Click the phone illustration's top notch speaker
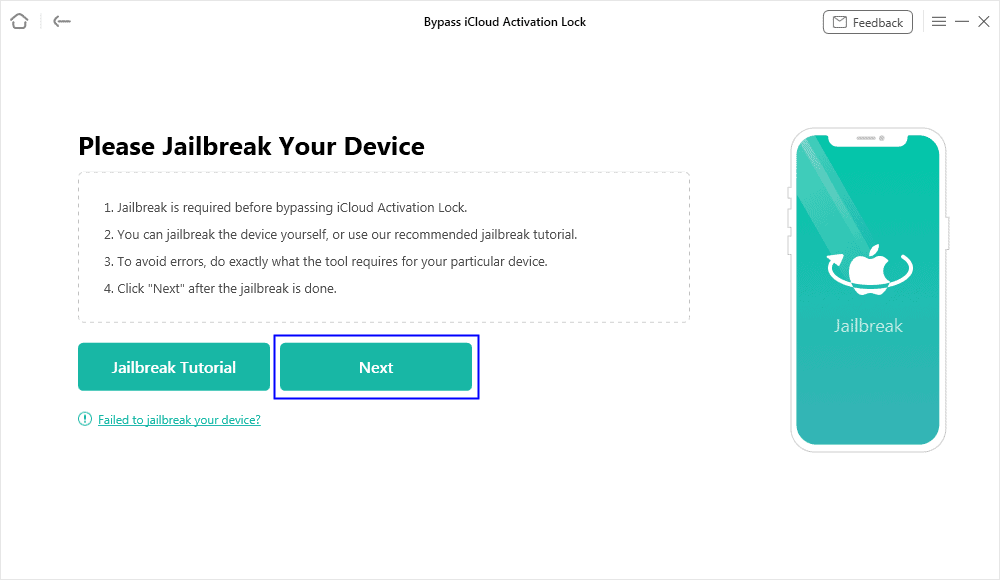The image size is (1000, 580). [866, 138]
